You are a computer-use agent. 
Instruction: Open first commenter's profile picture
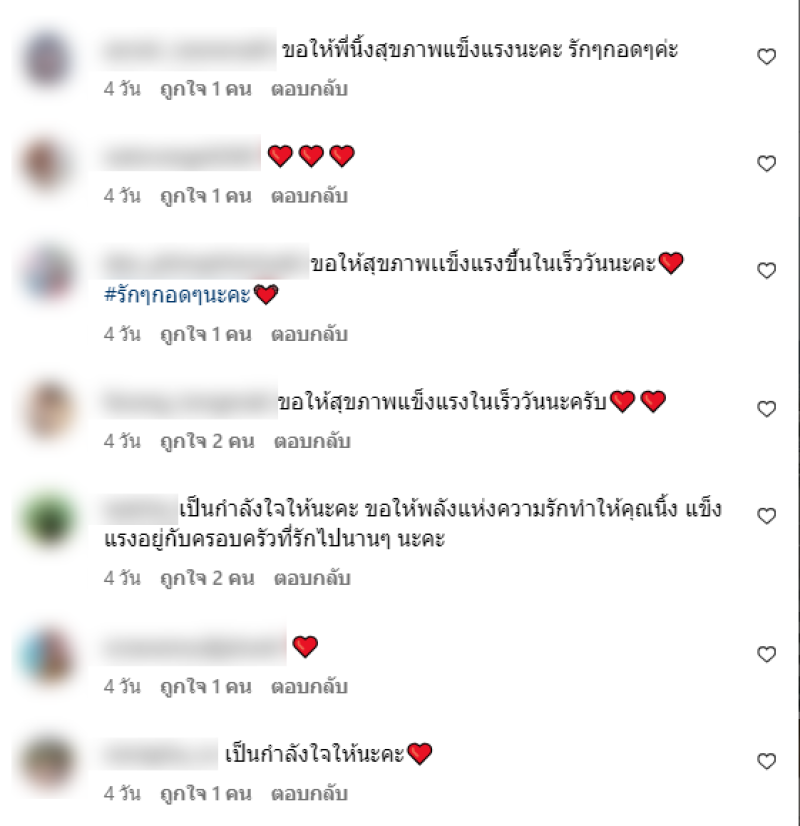47,58
